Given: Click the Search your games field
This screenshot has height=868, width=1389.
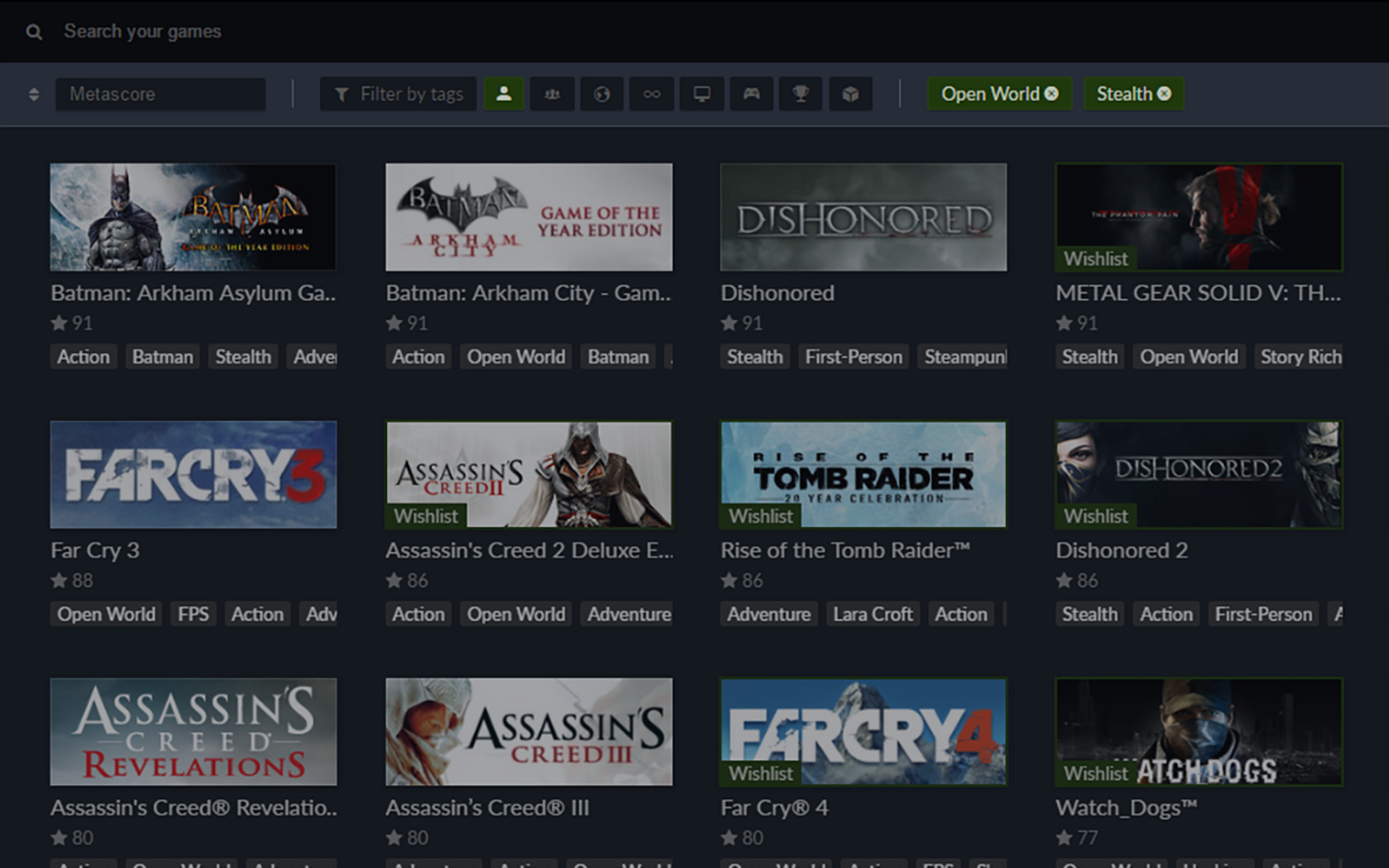Looking at the screenshot, I should coord(143,32).
